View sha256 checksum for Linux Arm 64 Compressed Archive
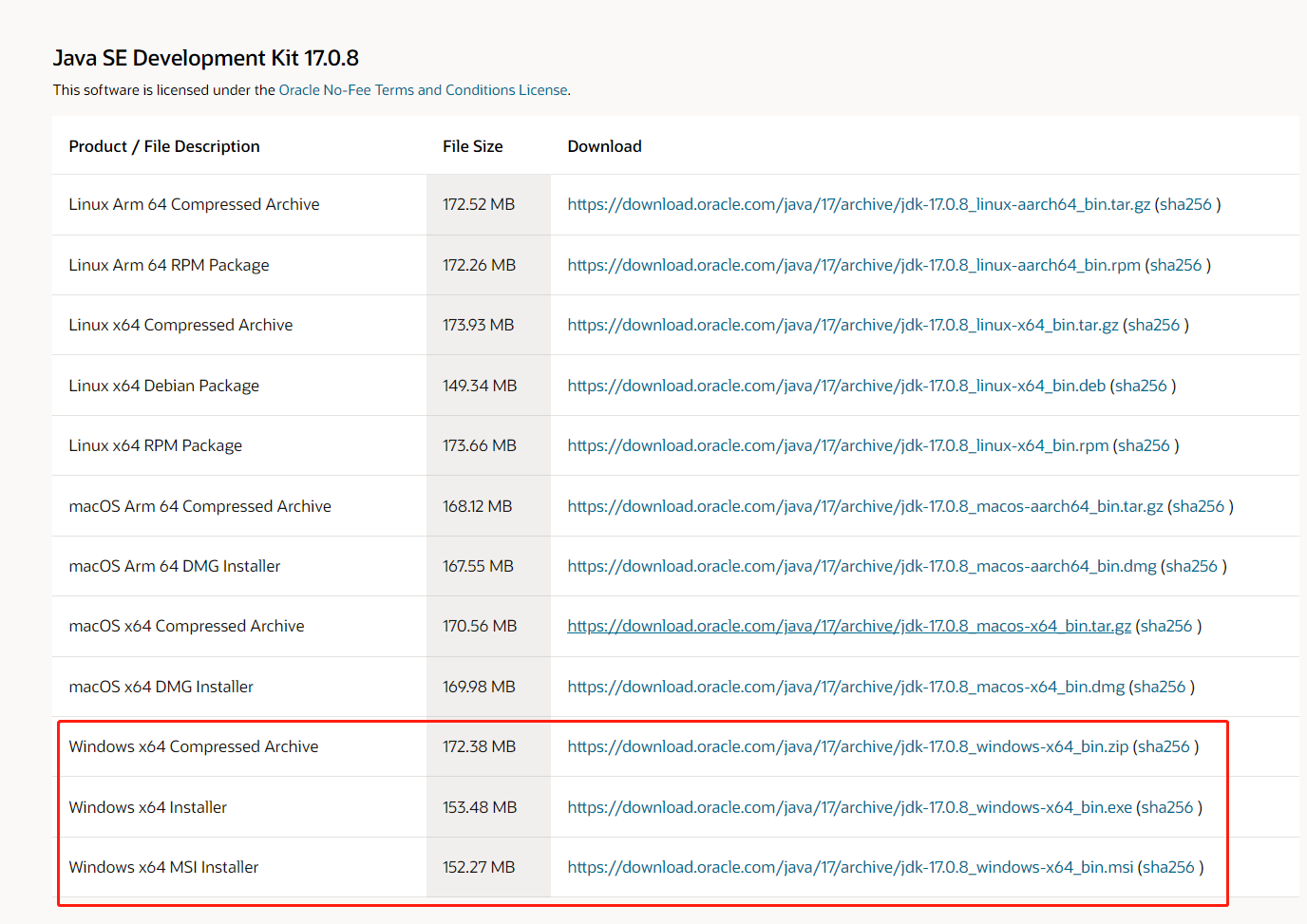The height and width of the screenshot is (924, 1307). point(1185,204)
